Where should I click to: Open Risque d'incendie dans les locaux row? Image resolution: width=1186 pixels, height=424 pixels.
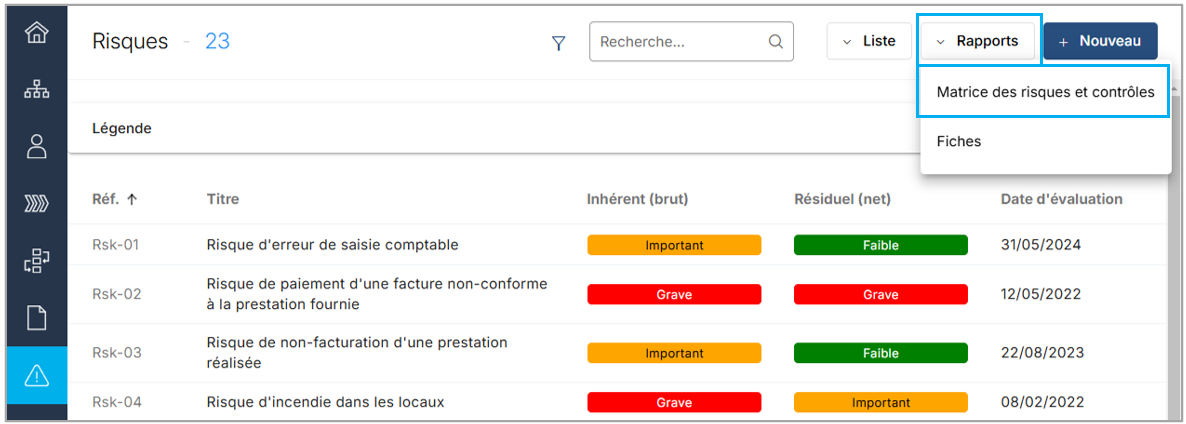325,402
